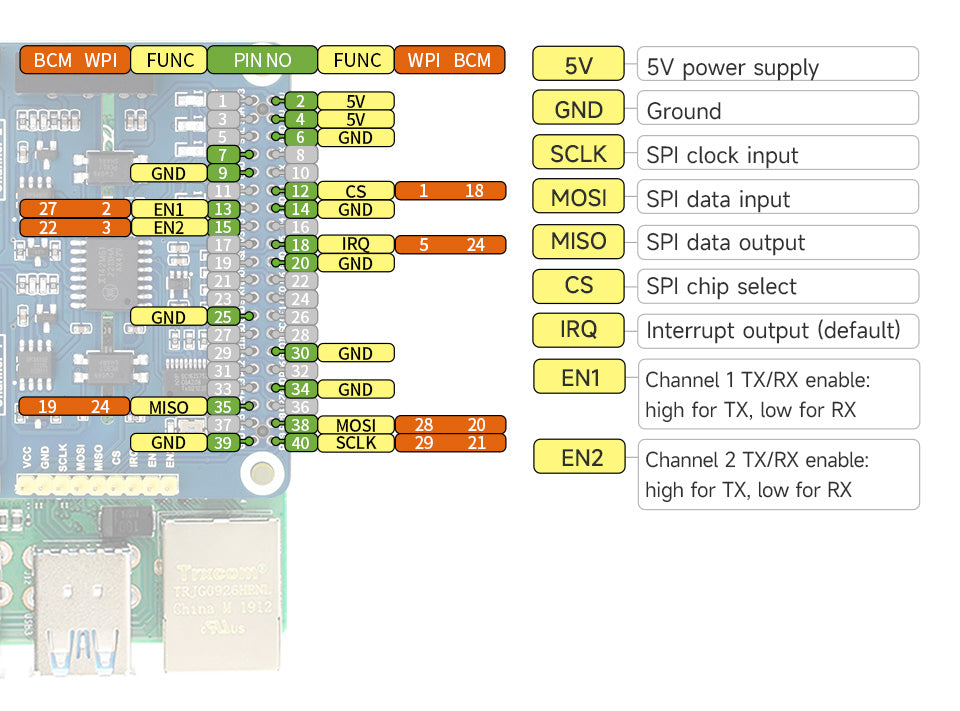Screen dimensions: 960x711
Task: Click the EN2 legend badge
Action: pos(578,456)
